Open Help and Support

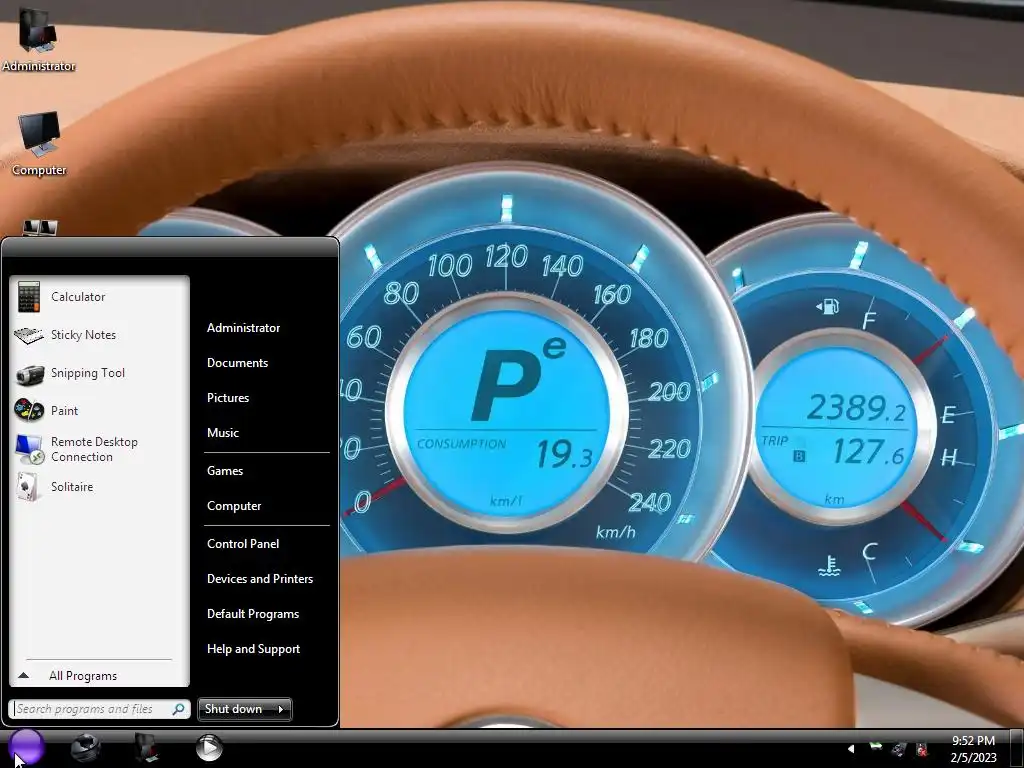[253, 649]
